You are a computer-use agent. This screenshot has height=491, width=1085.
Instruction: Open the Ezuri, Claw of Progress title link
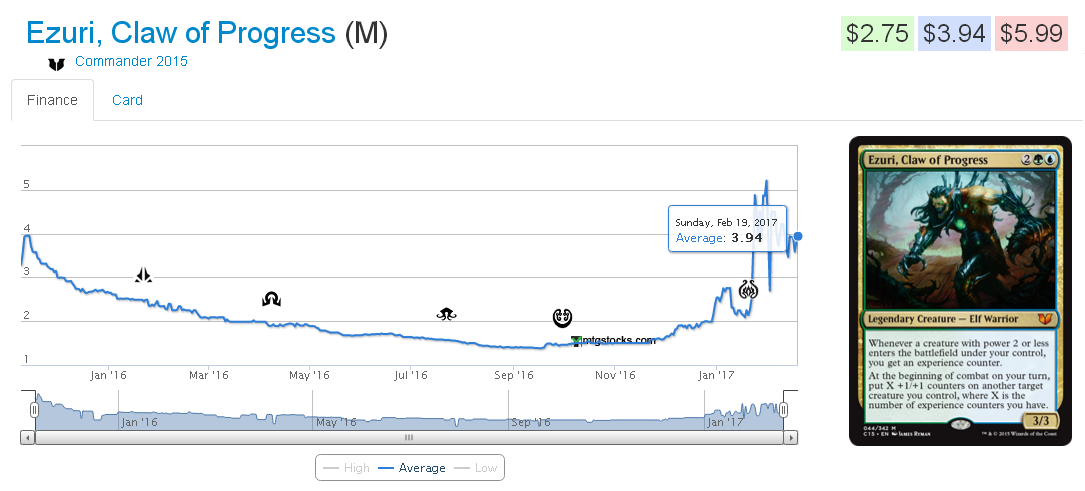click(181, 33)
